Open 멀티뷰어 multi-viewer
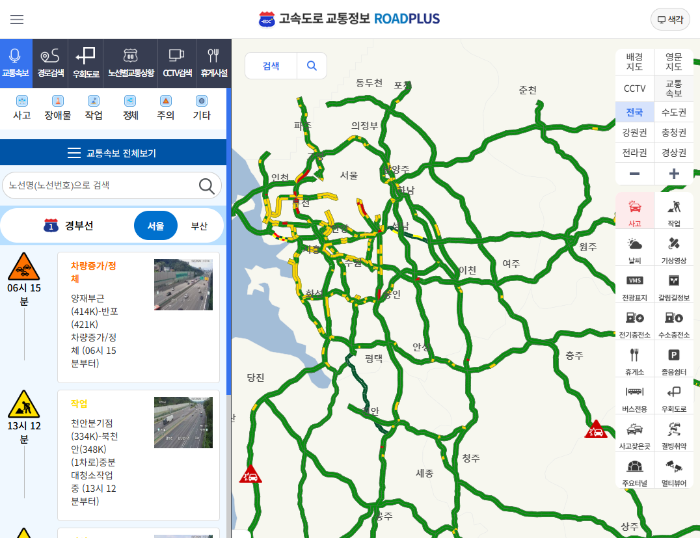 673,471
